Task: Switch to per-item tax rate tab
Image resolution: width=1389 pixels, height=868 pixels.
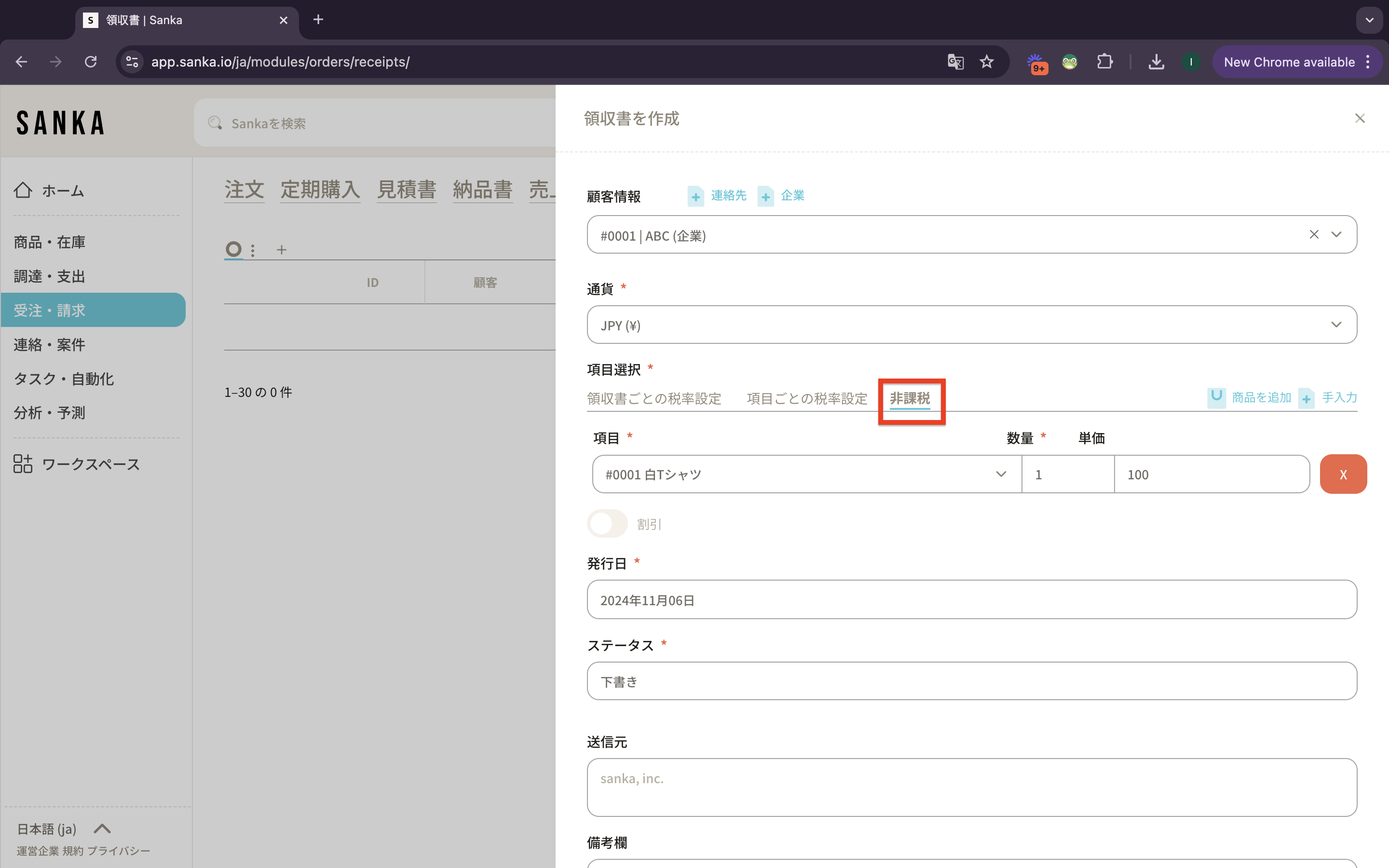Action: click(x=806, y=398)
